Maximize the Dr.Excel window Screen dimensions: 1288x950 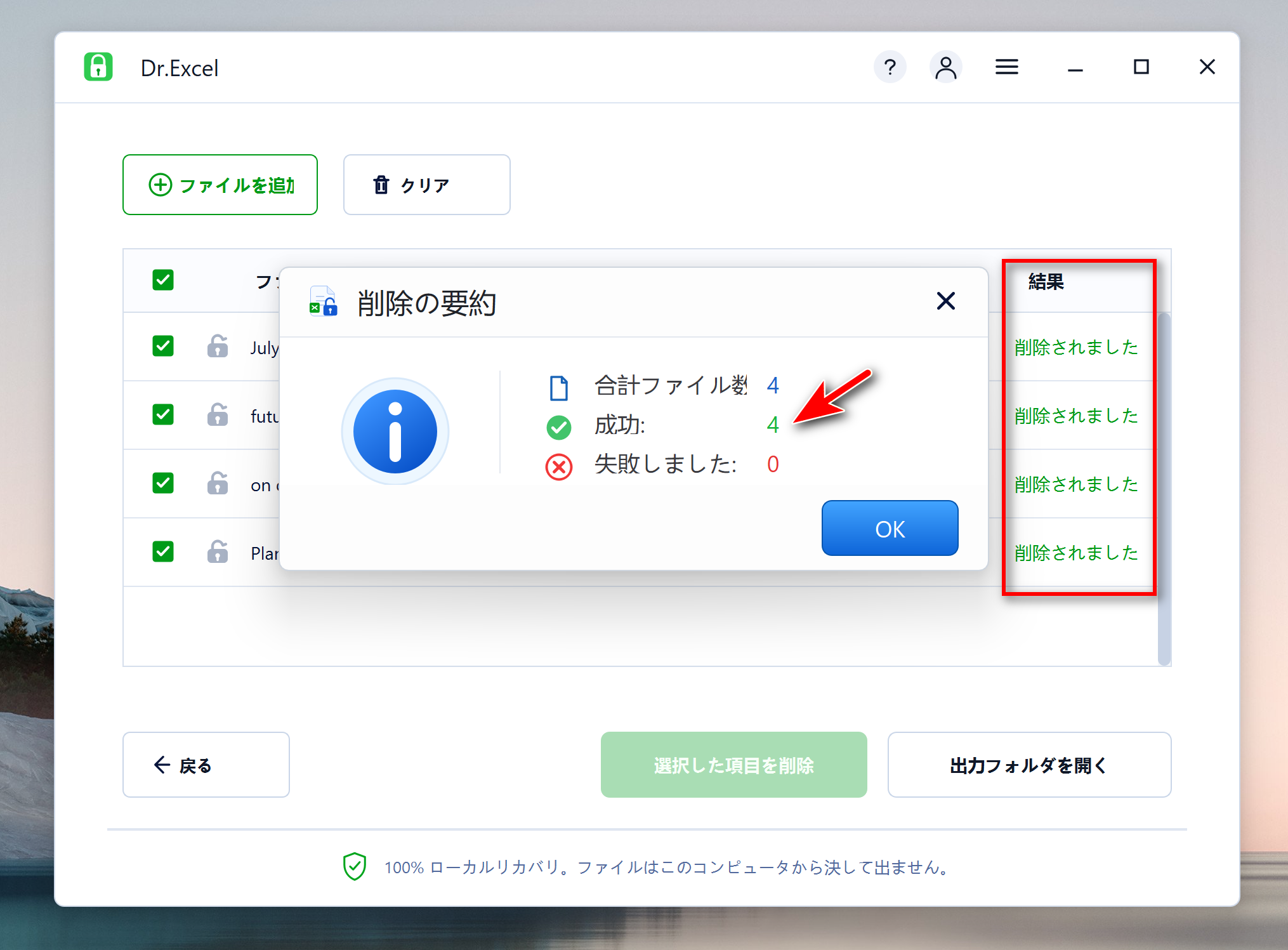tap(1141, 67)
